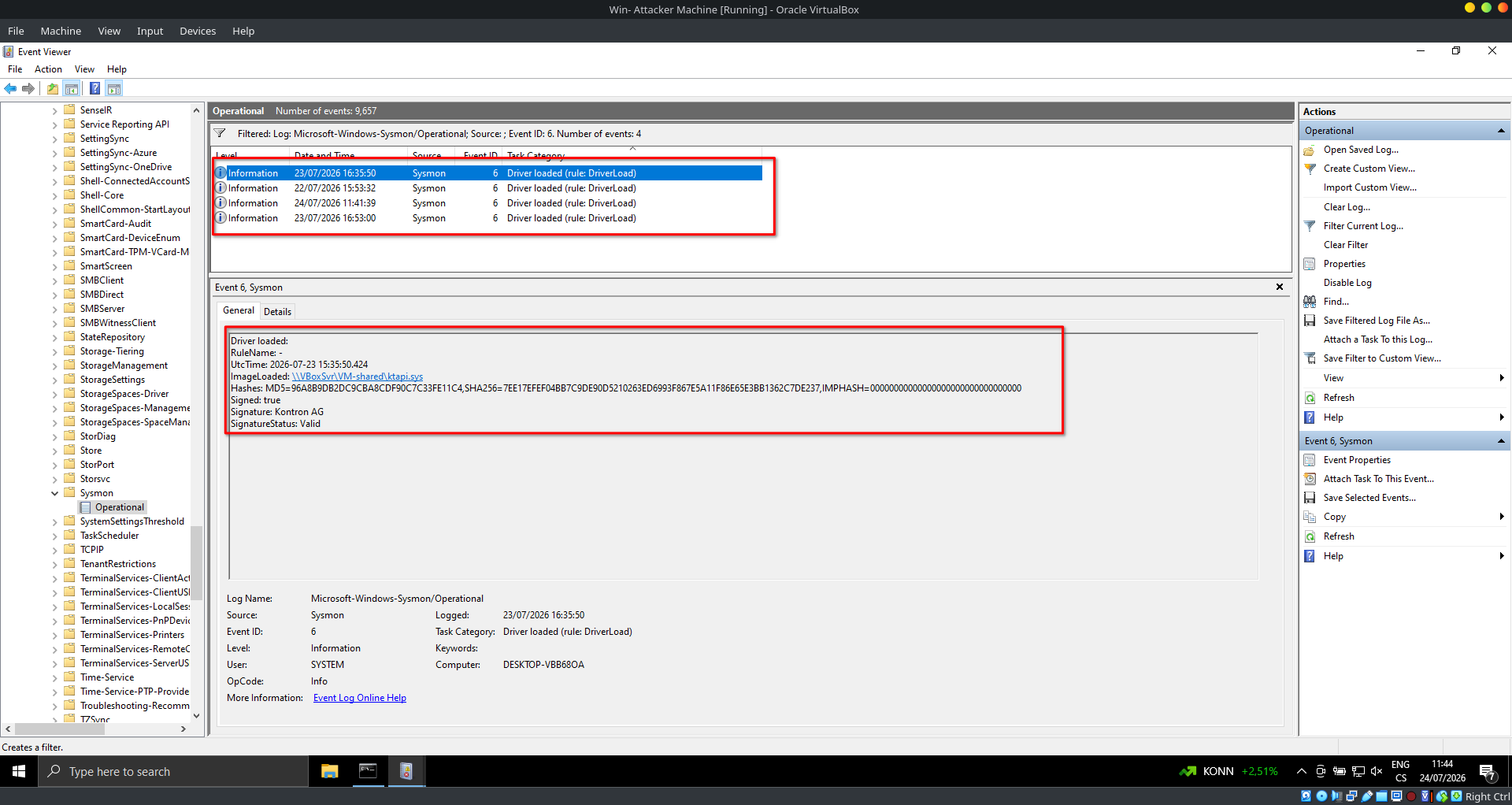Click the console tree vertical scrollbar thumb

[197, 563]
